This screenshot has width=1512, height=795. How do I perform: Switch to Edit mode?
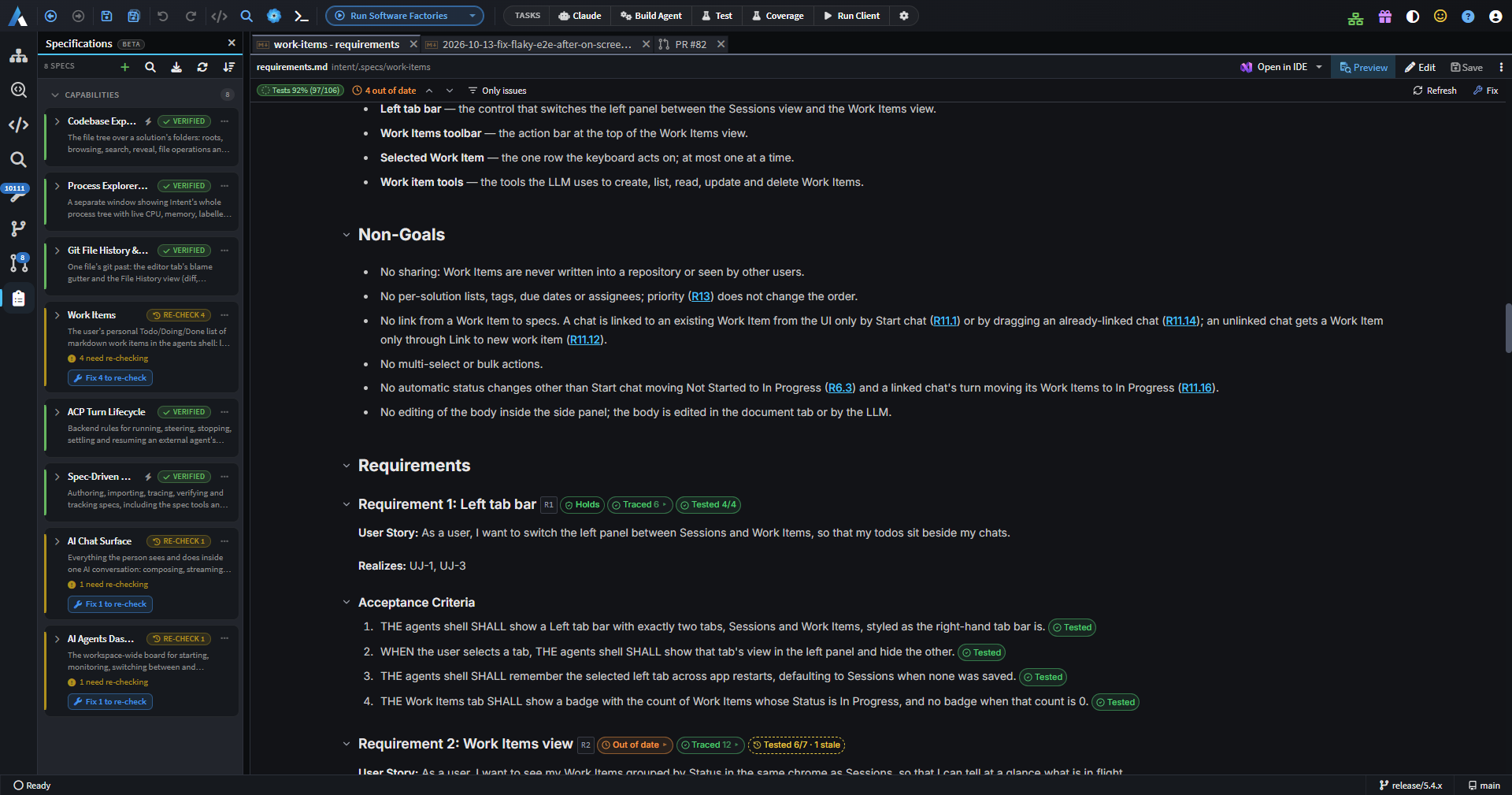point(1420,67)
